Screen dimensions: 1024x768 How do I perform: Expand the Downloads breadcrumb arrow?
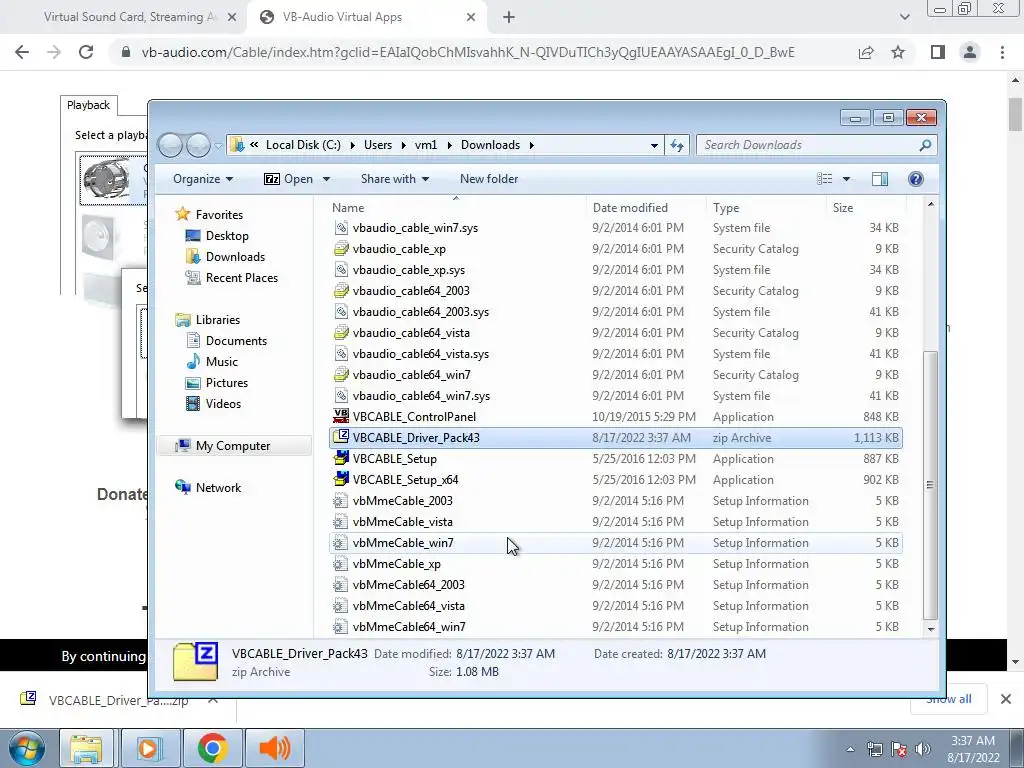pyautogui.click(x=532, y=145)
